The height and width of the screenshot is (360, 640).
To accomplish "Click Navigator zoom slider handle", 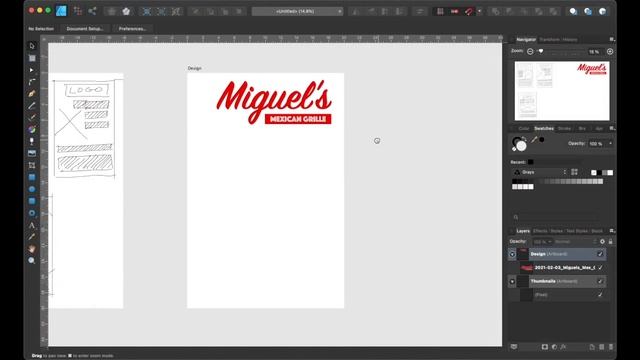I will (541, 51).
